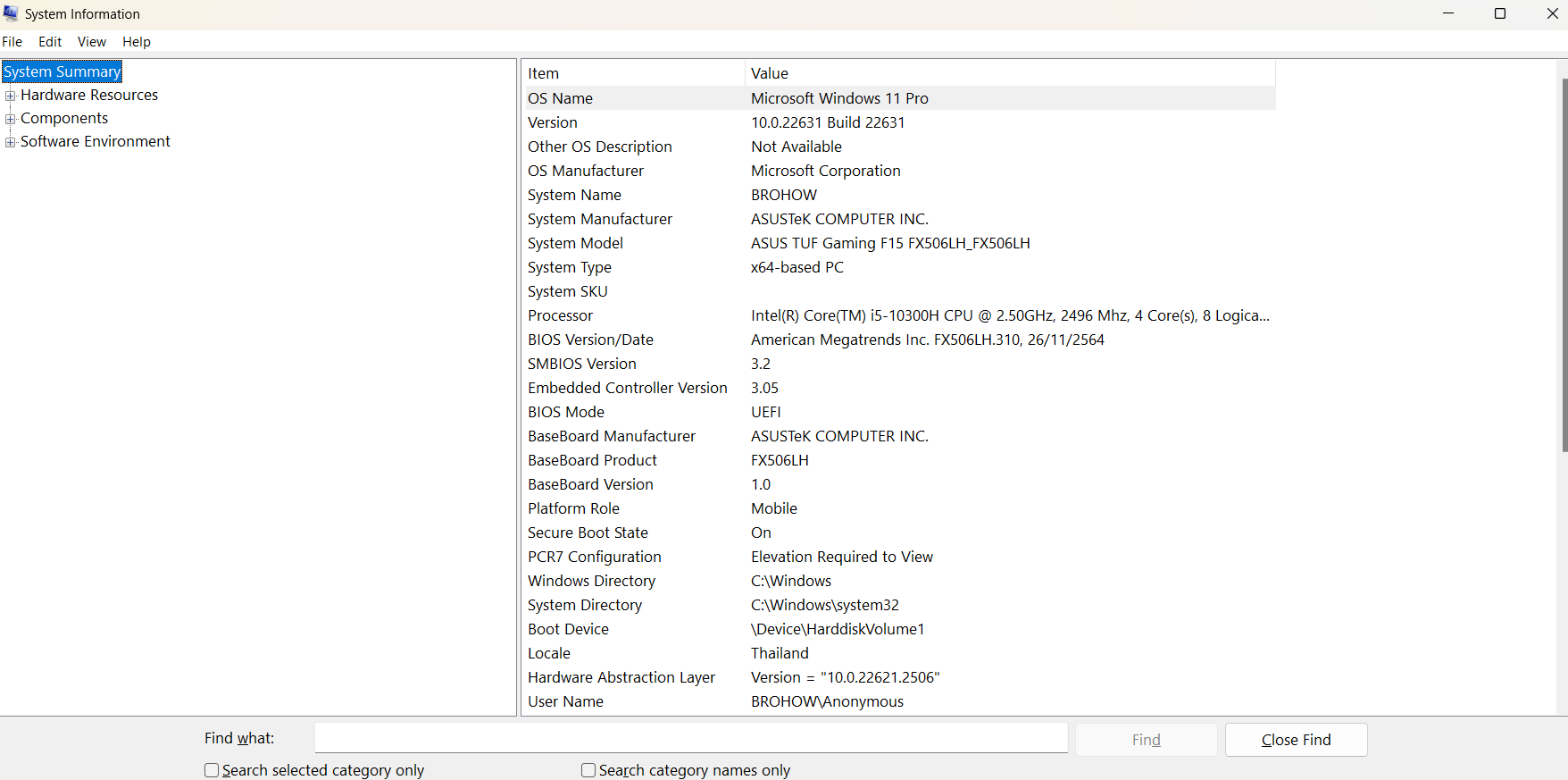The width and height of the screenshot is (1568, 780).
Task: Select the System SKU row
Action: [899, 291]
